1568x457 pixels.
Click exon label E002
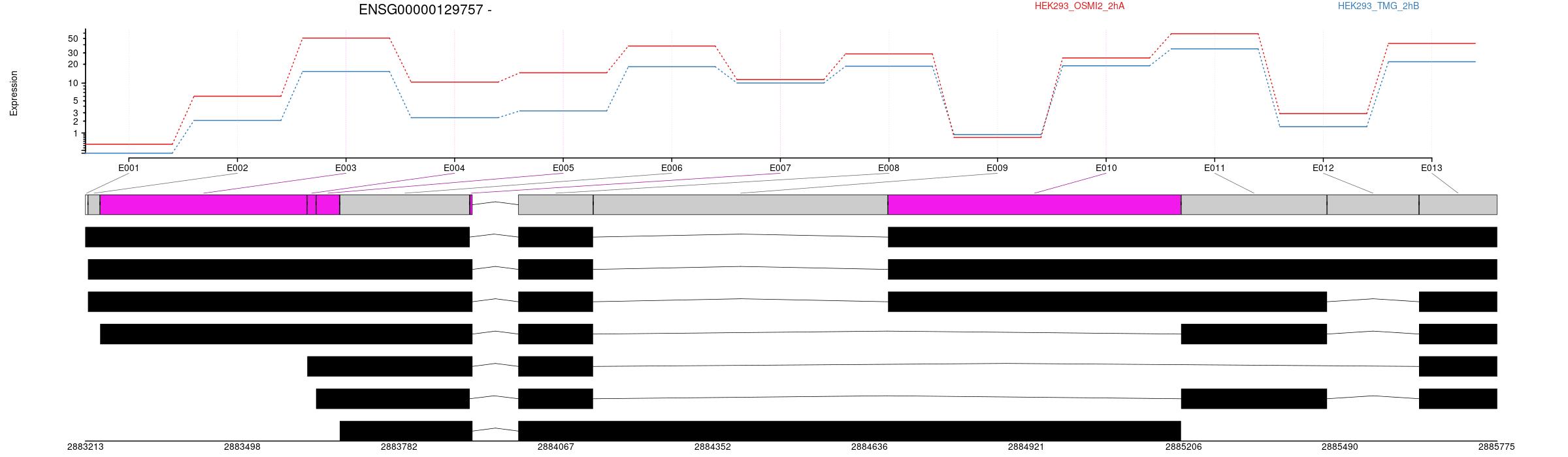point(237,168)
